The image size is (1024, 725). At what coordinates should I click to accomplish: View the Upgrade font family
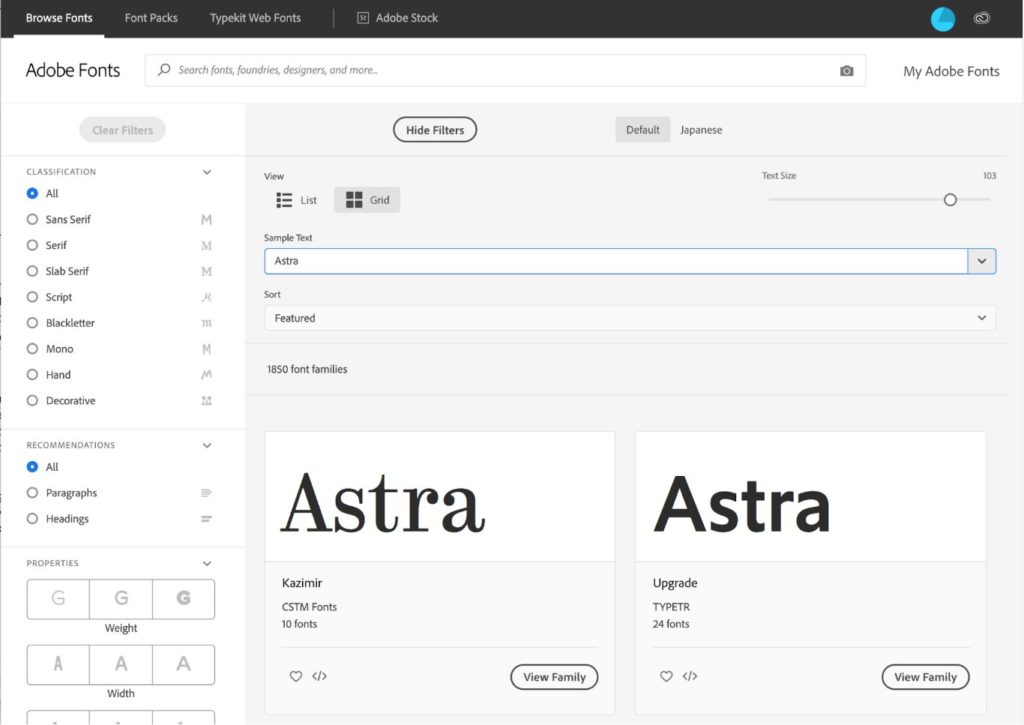point(925,677)
